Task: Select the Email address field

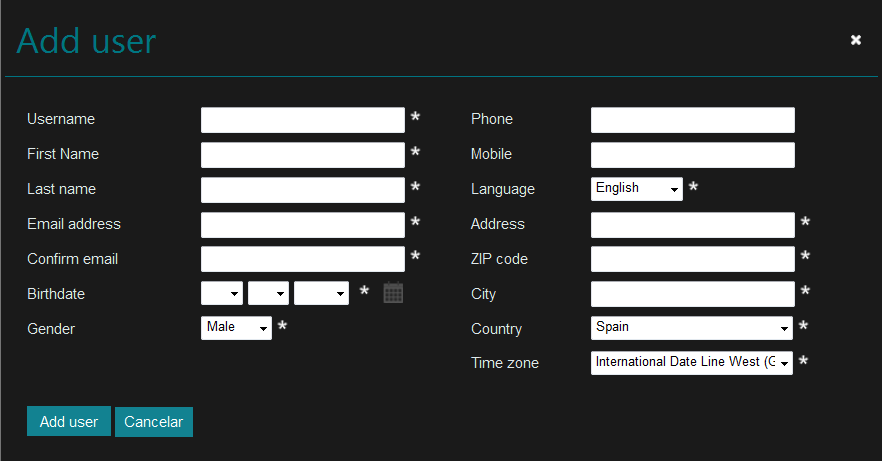Action: click(x=303, y=225)
